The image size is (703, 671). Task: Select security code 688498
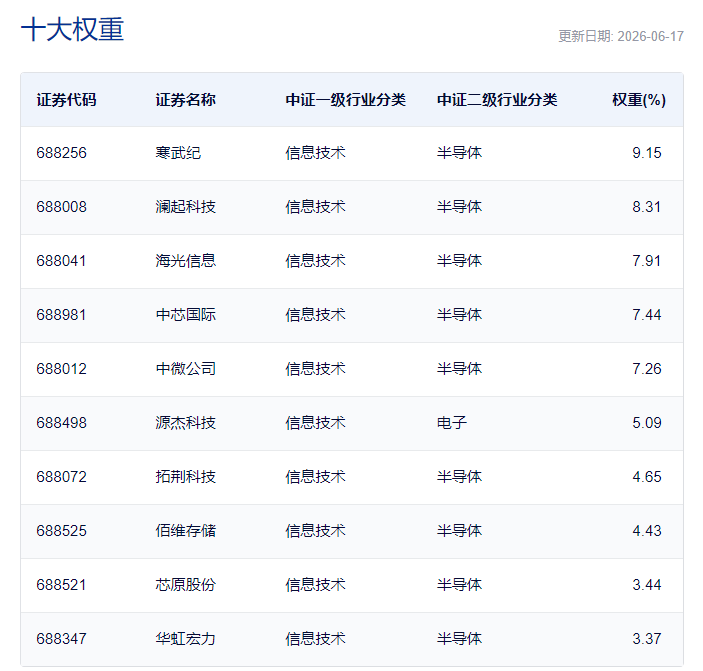(x=61, y=423)
